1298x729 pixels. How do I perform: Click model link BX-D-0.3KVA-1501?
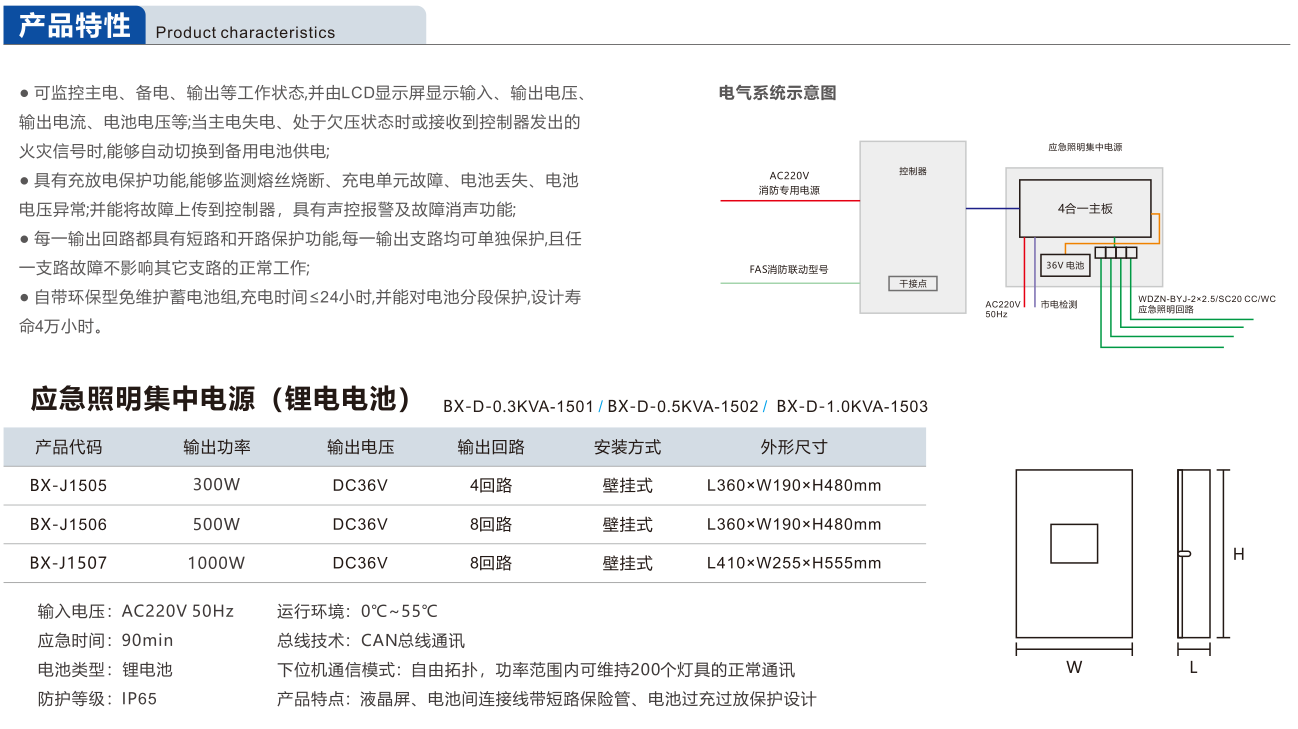[x=518, y=406]
